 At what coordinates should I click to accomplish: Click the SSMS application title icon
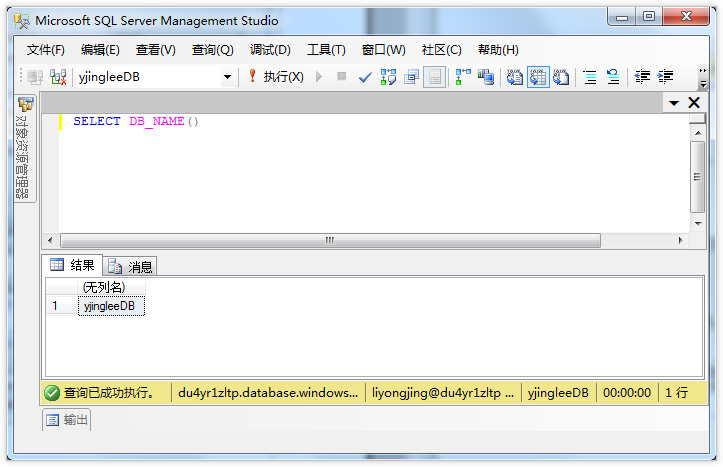pos(22,21)
